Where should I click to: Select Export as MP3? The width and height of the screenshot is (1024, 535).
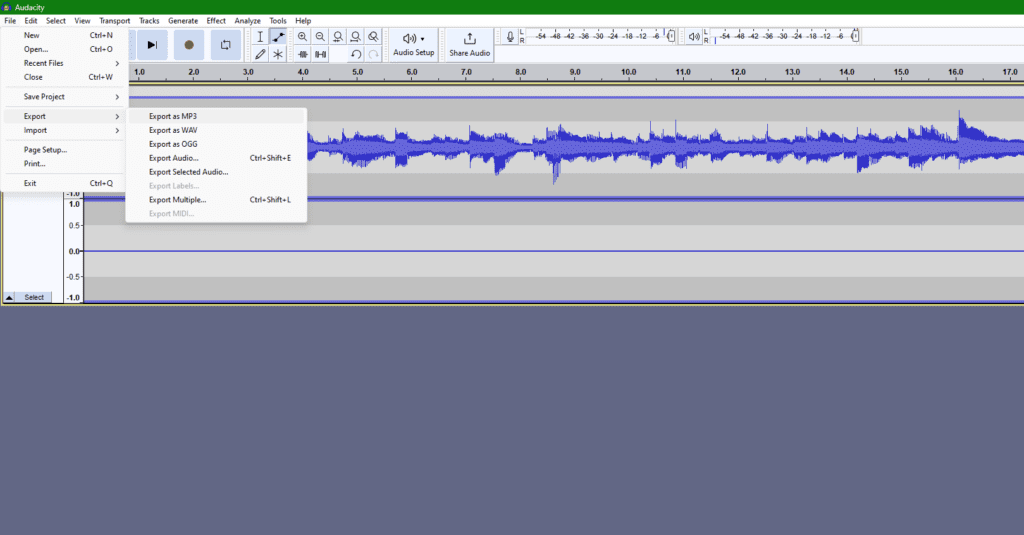tap(216, 116)
